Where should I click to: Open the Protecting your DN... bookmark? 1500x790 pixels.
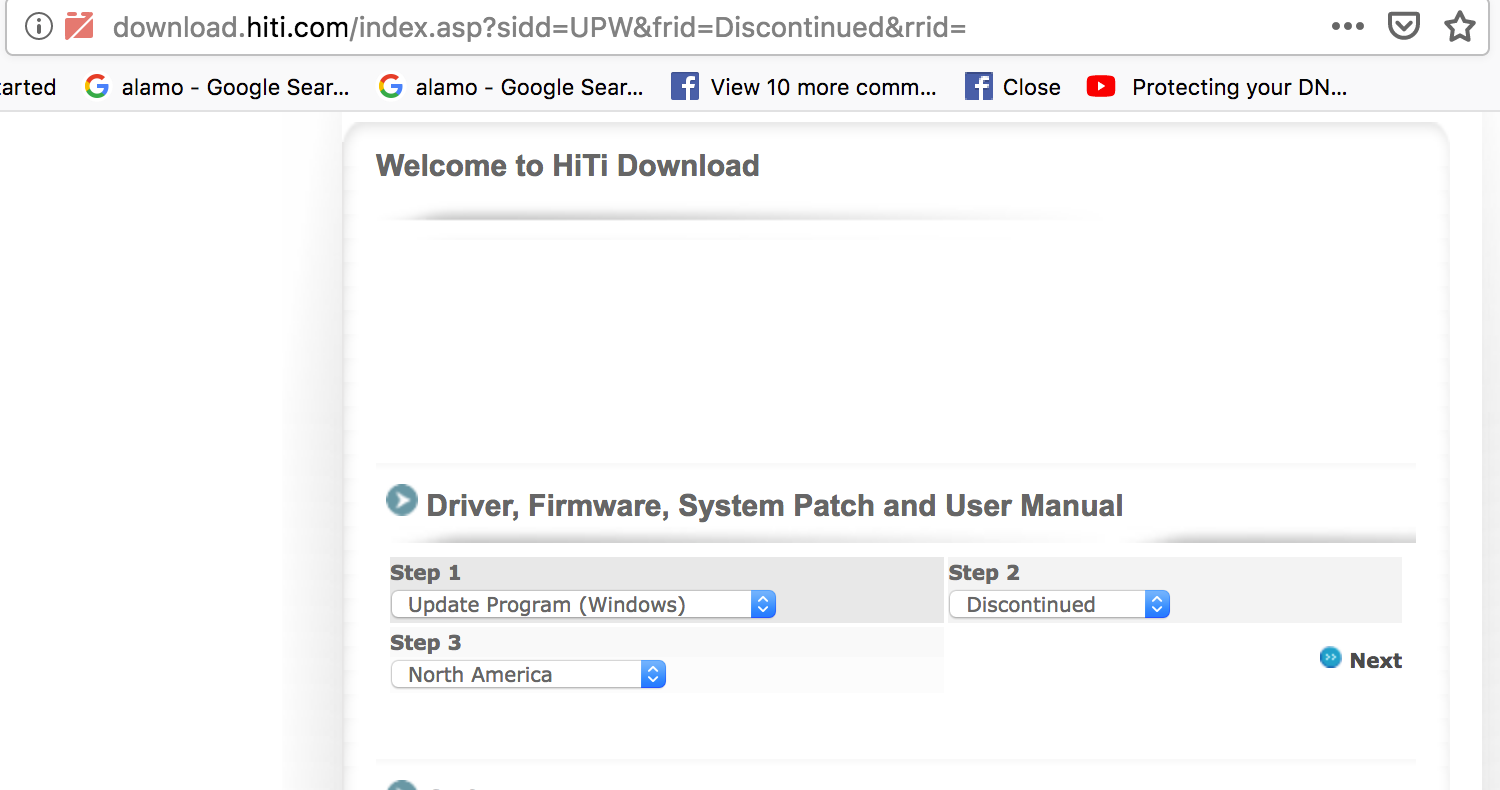(1217, 87)
